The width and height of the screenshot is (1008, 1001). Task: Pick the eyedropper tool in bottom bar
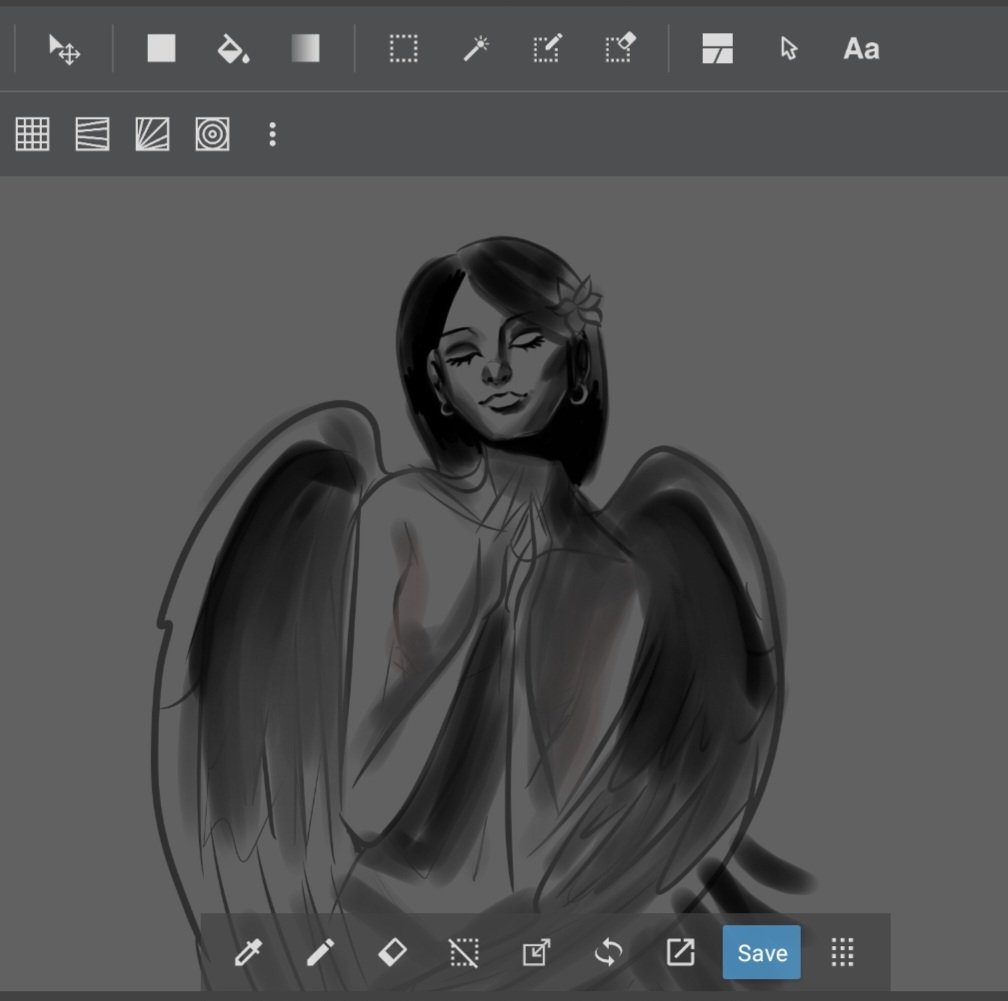[248, 952]
